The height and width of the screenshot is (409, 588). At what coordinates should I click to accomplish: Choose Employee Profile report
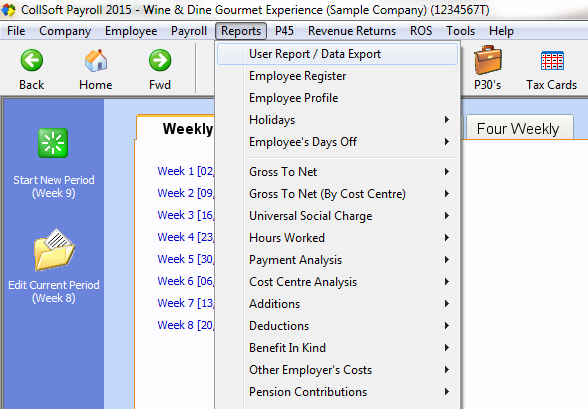point(337,98)
